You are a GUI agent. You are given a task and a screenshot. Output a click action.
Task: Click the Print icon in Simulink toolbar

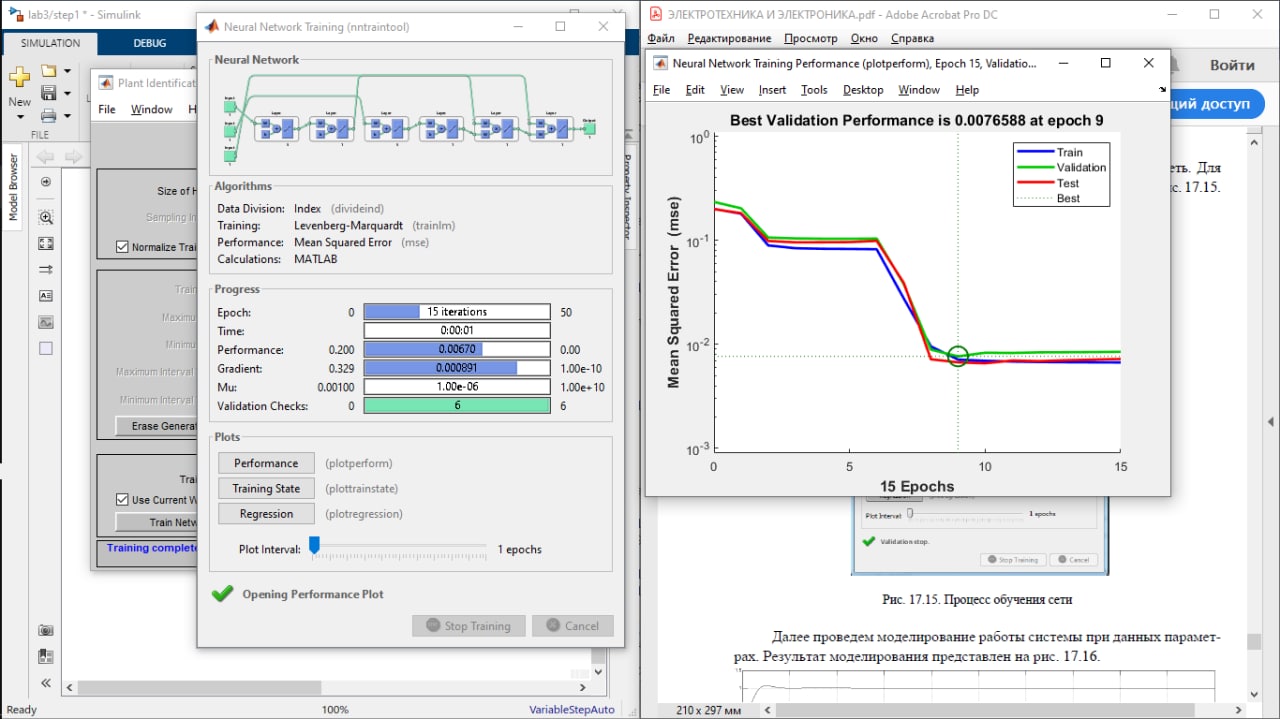(x=48, y=116)
